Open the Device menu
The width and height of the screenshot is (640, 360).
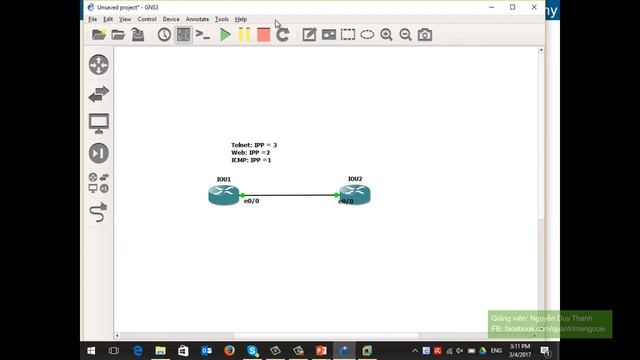tap(171, 19)
